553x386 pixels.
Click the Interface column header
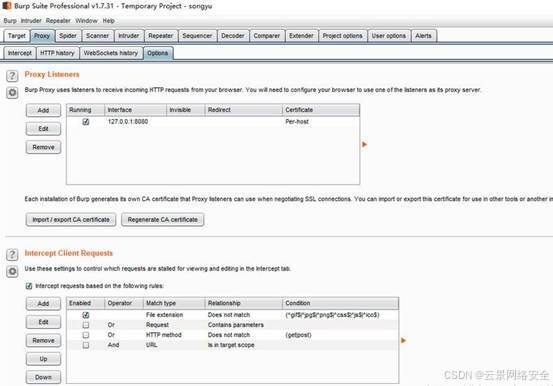(135, 110)
